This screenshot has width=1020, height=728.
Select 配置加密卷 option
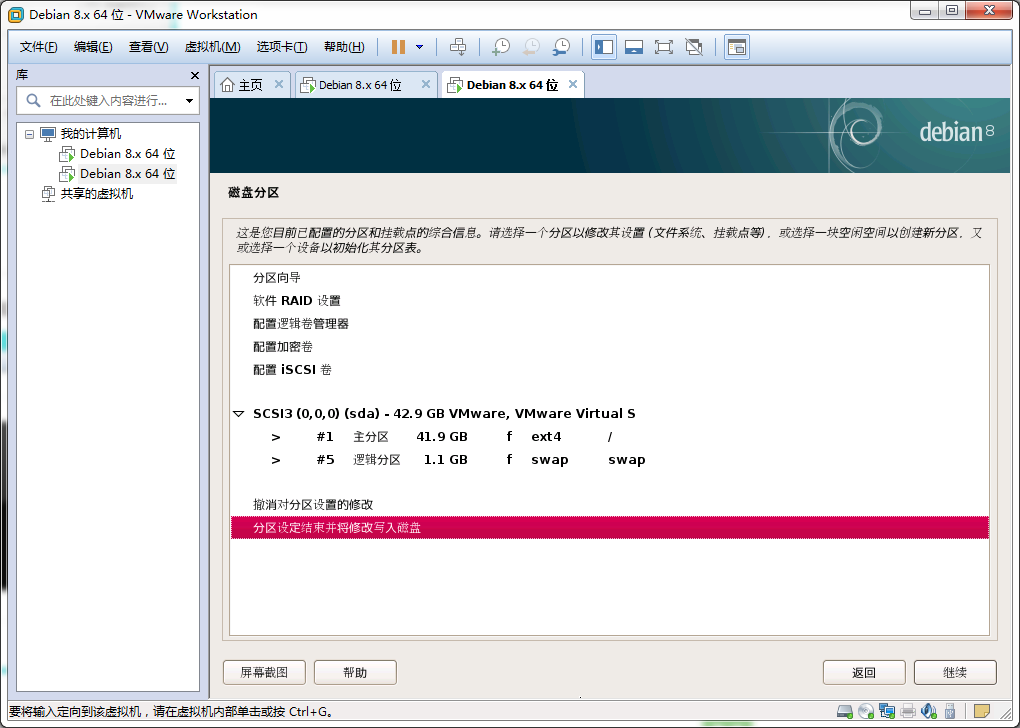coord(282,347)
